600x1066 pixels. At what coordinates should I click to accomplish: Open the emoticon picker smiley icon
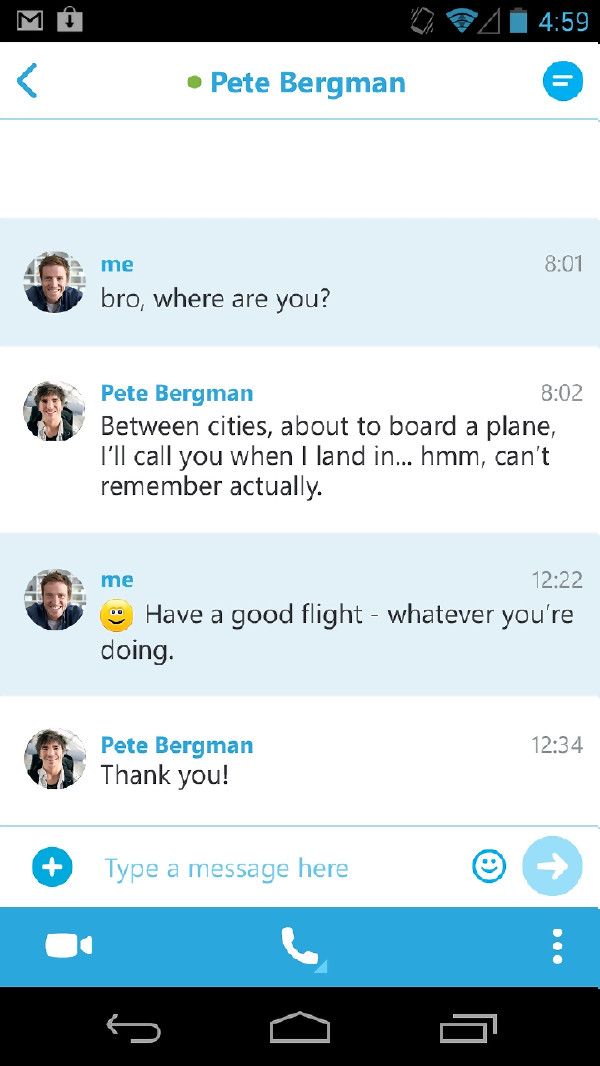click(489, 867)
